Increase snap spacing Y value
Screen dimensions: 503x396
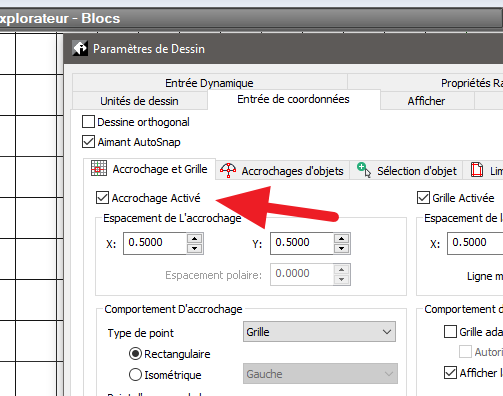pyautogui.click(x=341, y=239)
